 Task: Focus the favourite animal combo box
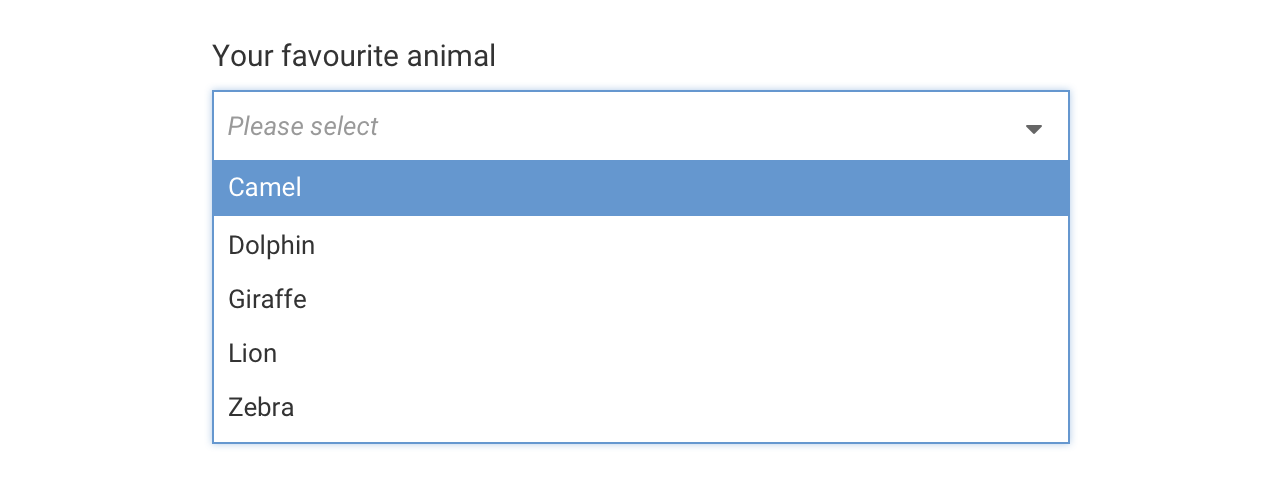[x=640, y=126]
